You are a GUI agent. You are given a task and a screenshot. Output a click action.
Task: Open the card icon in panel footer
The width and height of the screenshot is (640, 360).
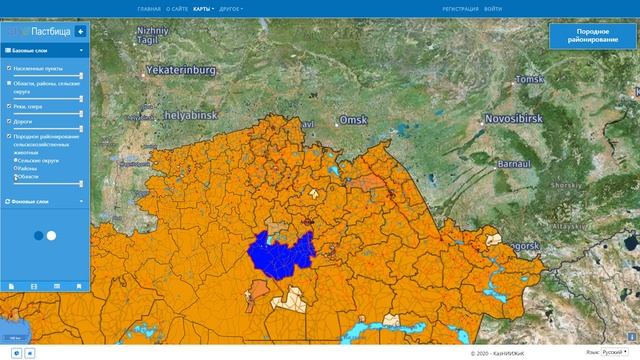pos(57,287)
